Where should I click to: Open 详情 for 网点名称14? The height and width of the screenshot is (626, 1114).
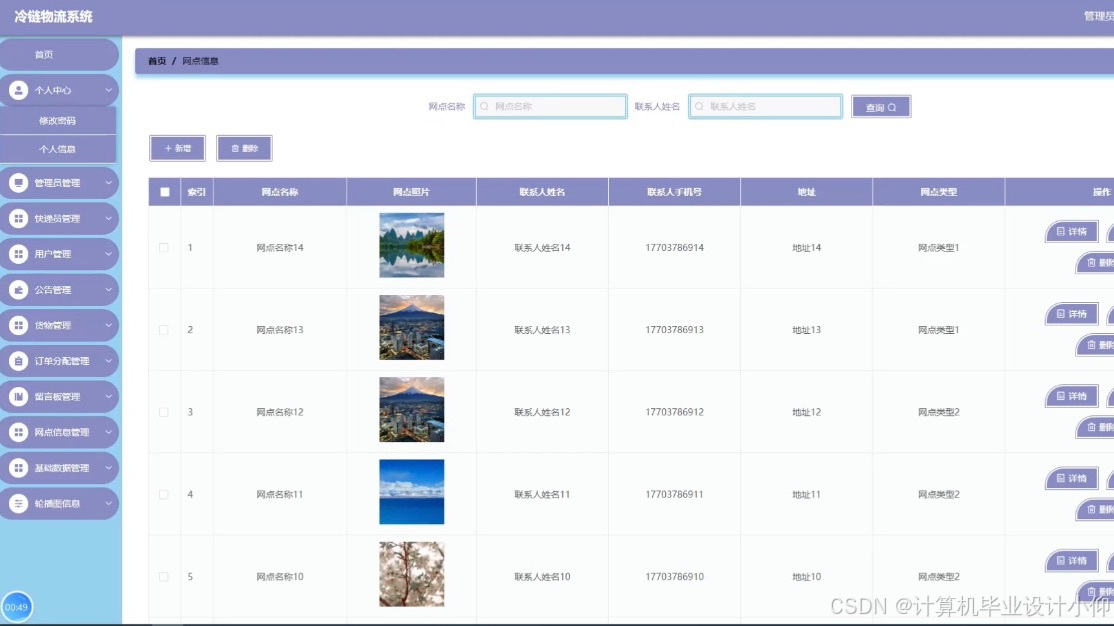point(1071,232)
